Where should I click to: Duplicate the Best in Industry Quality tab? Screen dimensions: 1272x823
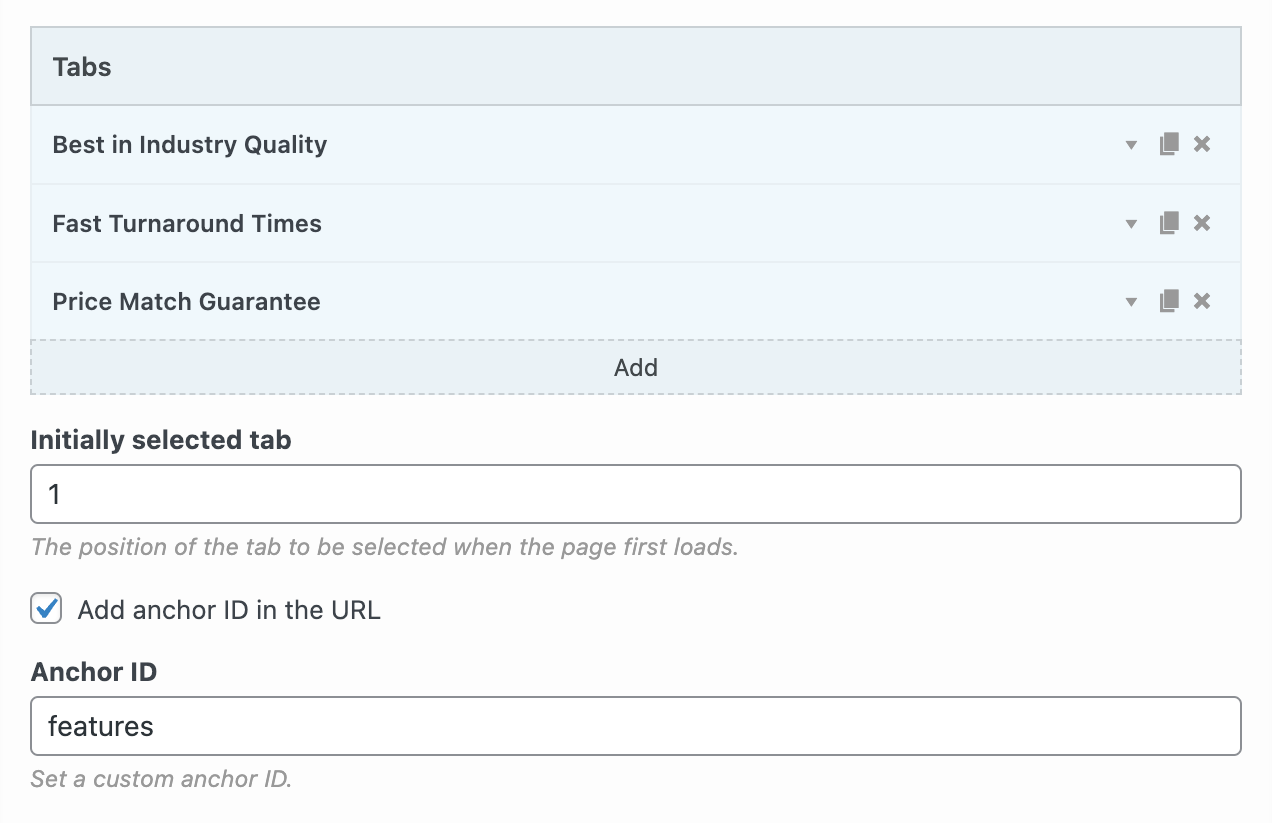point(1168,145)
